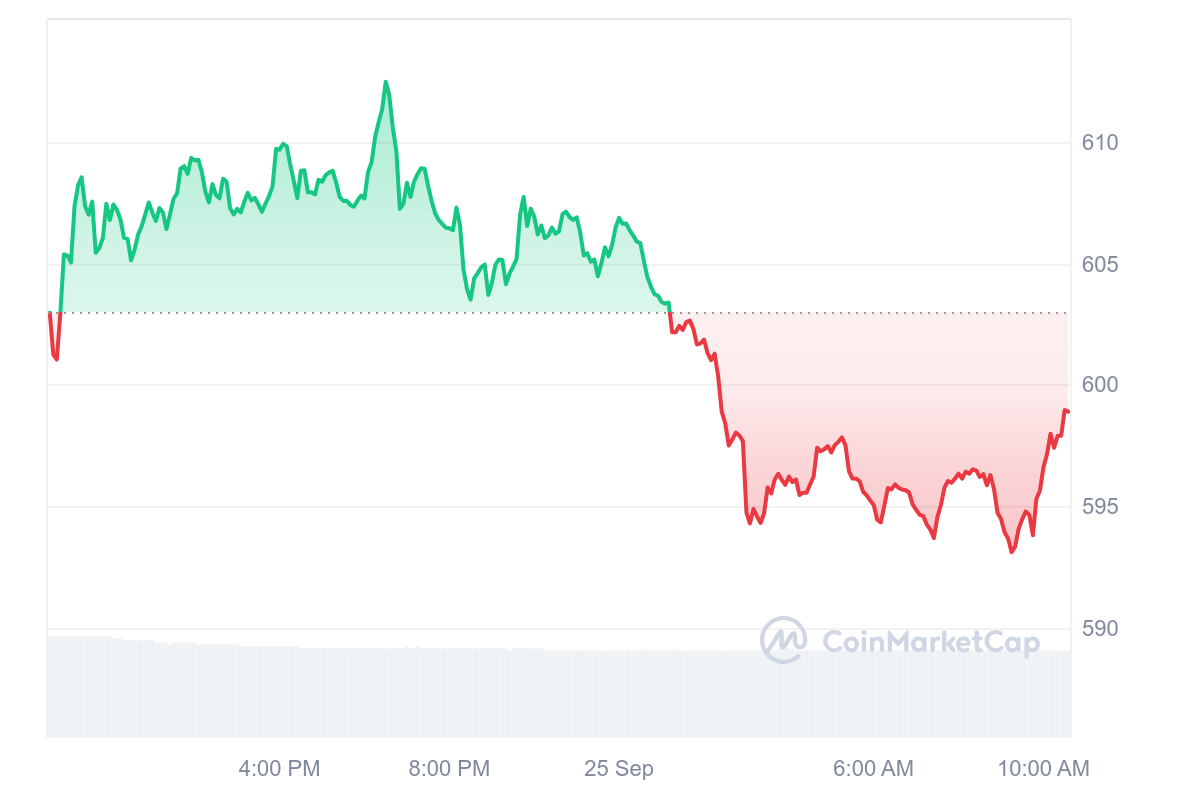Click the 25 Sep date label
Screen dimensions: 1200x800
[x=619, y=769]
